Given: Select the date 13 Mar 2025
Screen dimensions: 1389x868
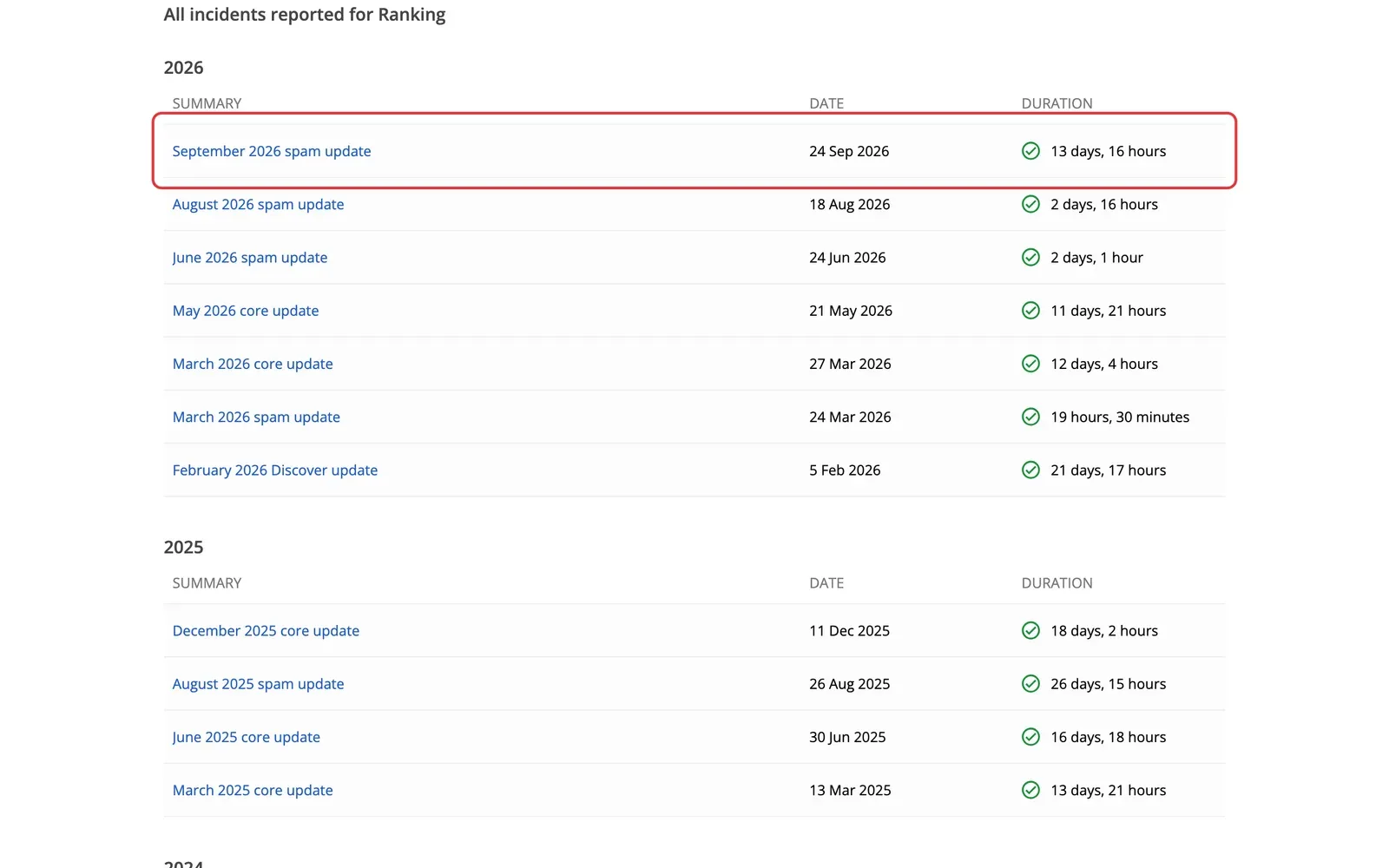Looking at the screenshot, I should coord(850,790).
